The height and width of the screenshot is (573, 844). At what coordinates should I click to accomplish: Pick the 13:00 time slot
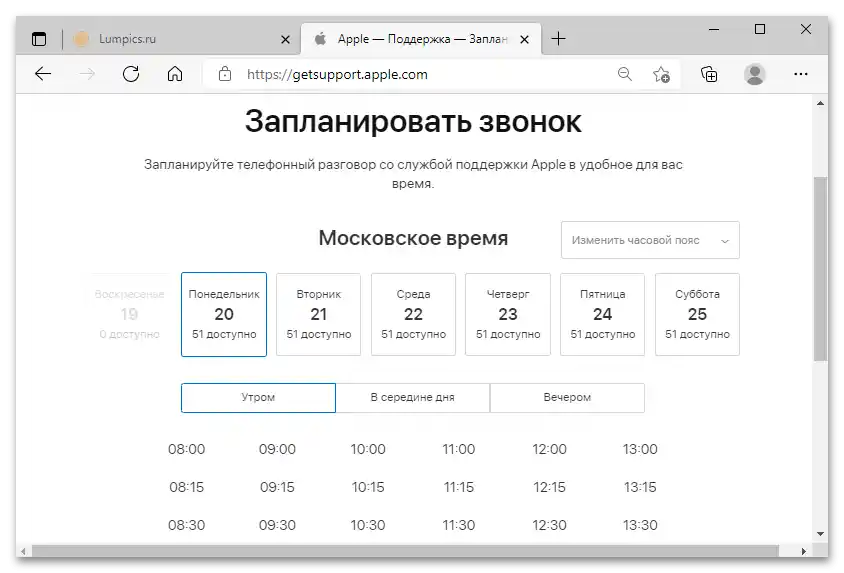coord(640,449)
